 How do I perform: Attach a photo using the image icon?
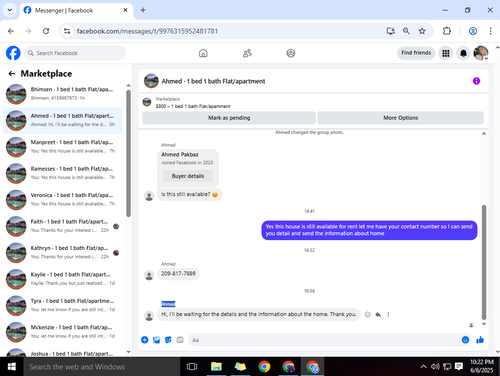click(156, 340)
